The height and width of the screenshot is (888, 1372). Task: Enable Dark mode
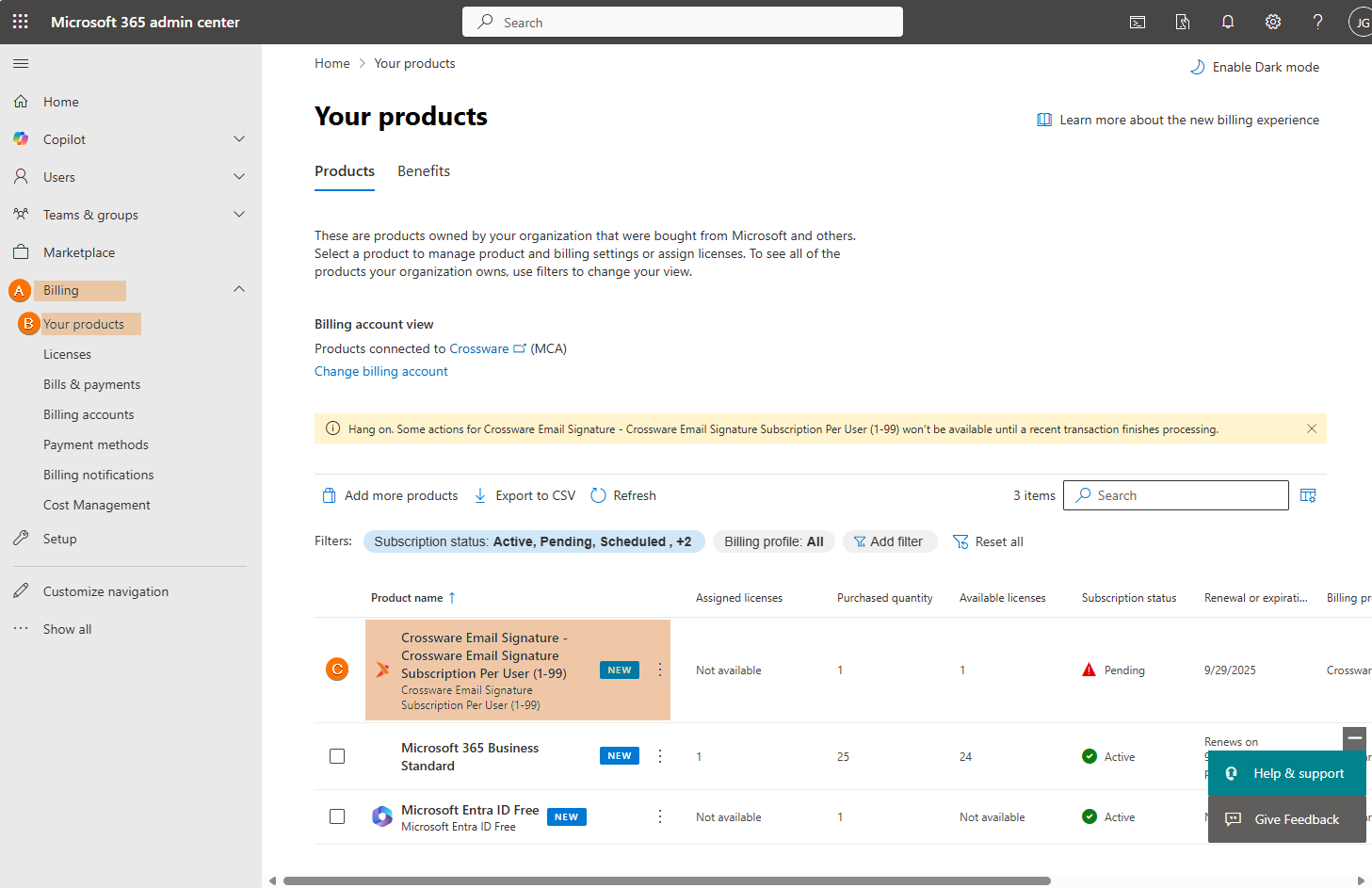1254,67
